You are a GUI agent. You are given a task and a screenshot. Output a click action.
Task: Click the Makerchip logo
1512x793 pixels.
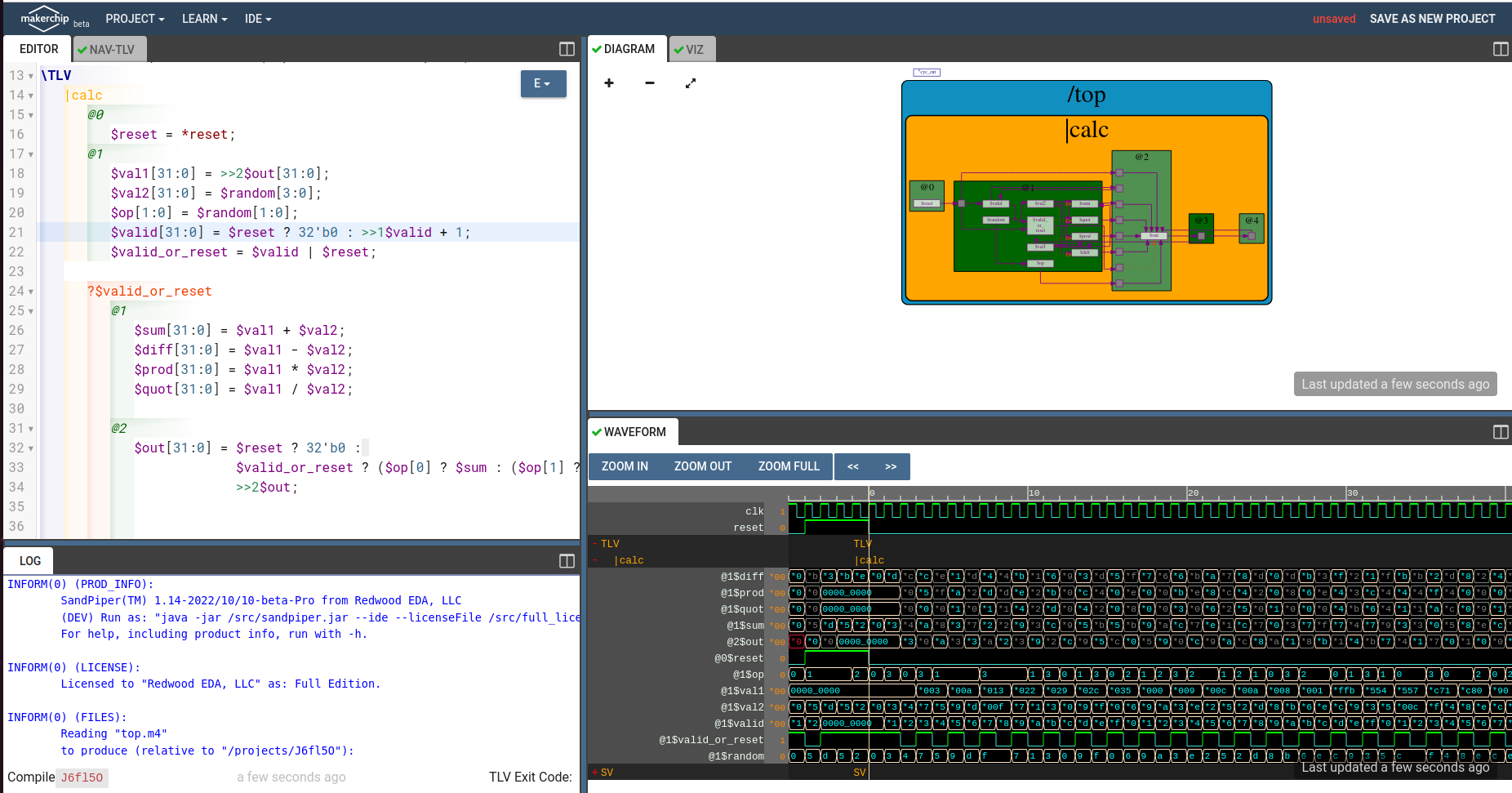coord(46,19)
